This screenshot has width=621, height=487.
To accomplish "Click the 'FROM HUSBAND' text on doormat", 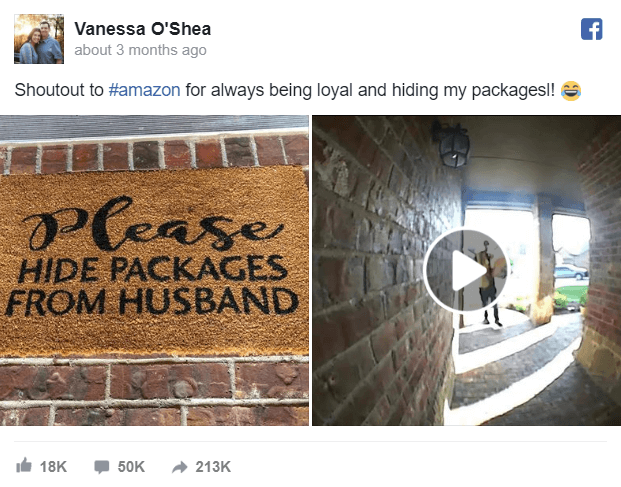I will coord(152,301).
